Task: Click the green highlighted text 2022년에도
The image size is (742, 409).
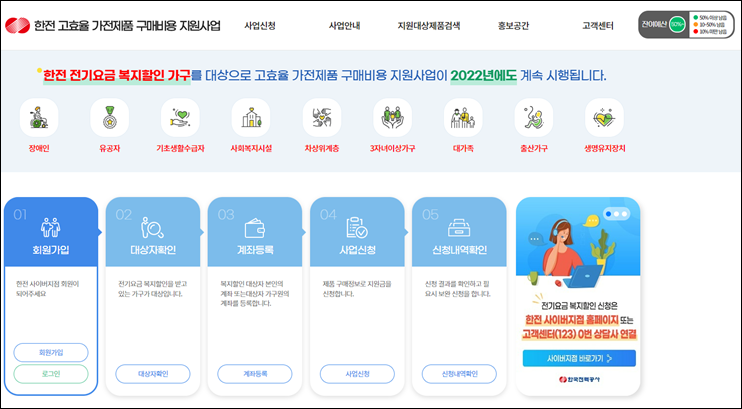Action: pos(483,75)
